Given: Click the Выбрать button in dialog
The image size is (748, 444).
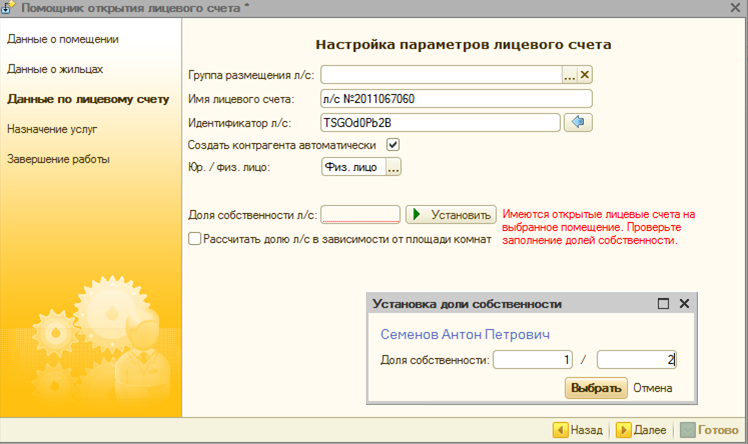Looking at the screenshot, I should [596, 388].
